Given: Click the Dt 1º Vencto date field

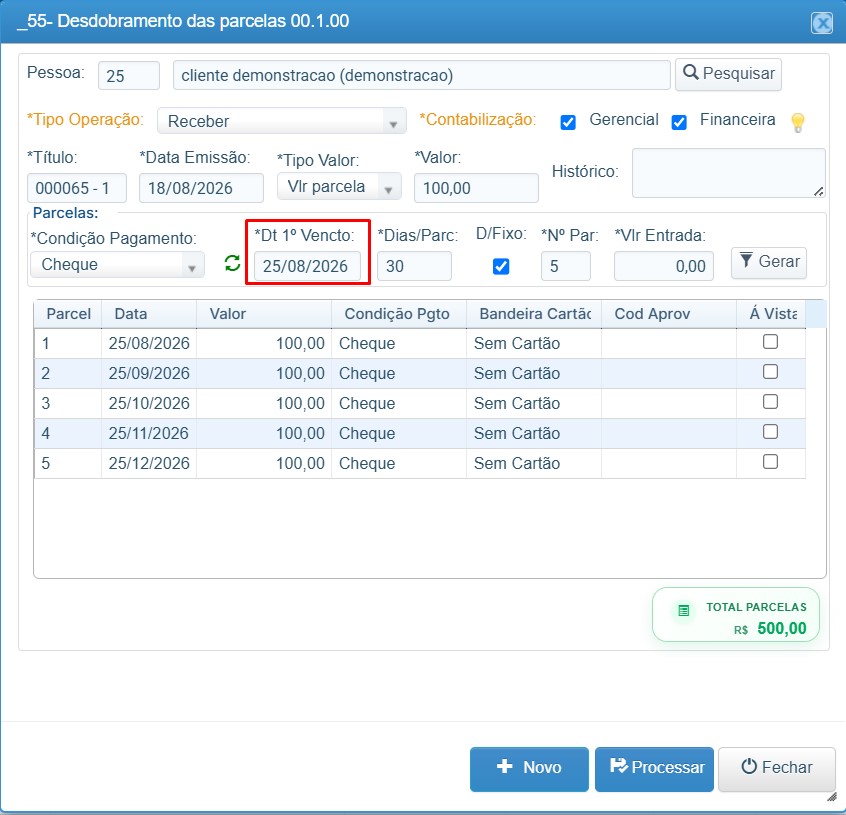Looking at the screenshot, I should 307,266.
